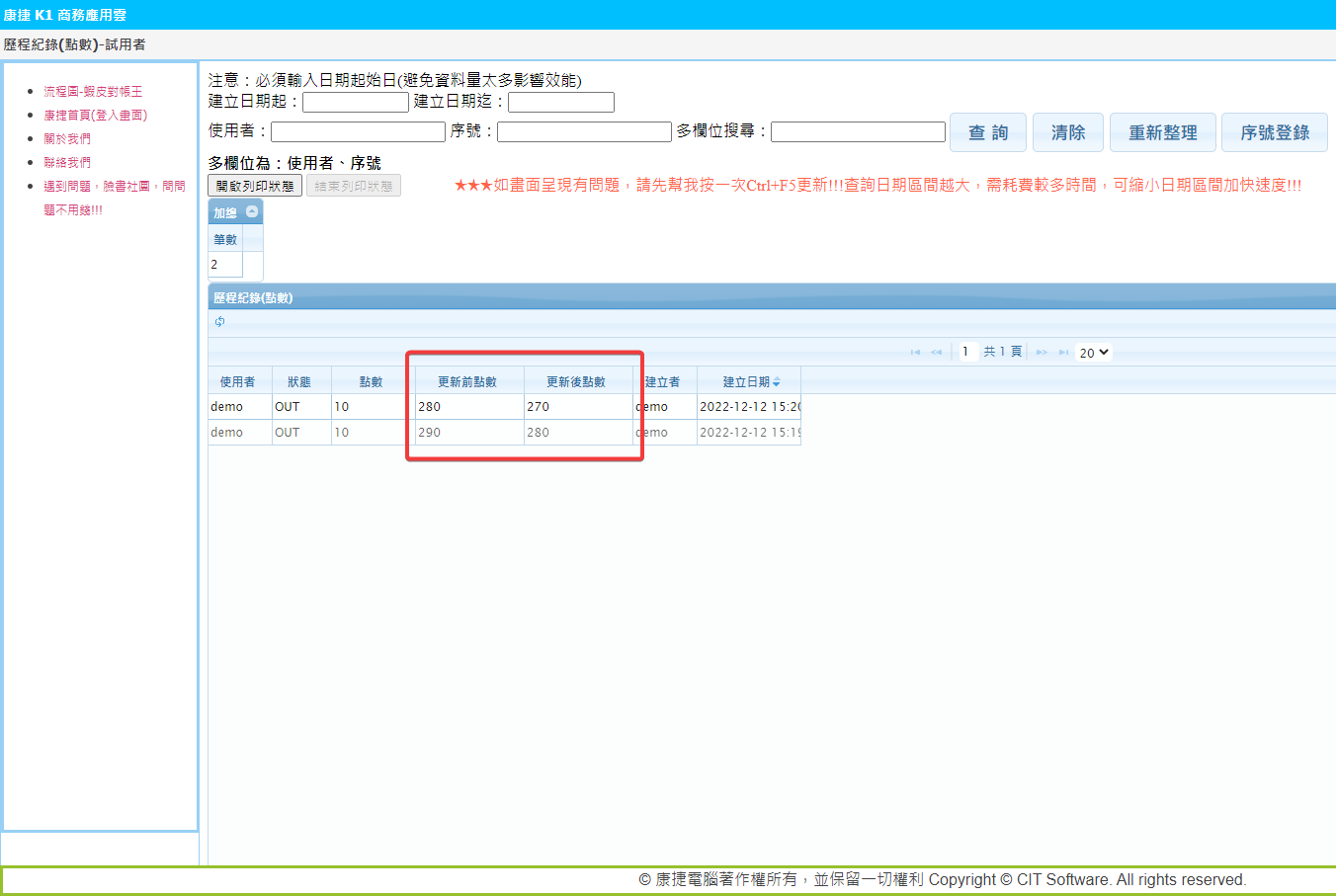Click the next page pager icon

click(x=1042, y=353)
